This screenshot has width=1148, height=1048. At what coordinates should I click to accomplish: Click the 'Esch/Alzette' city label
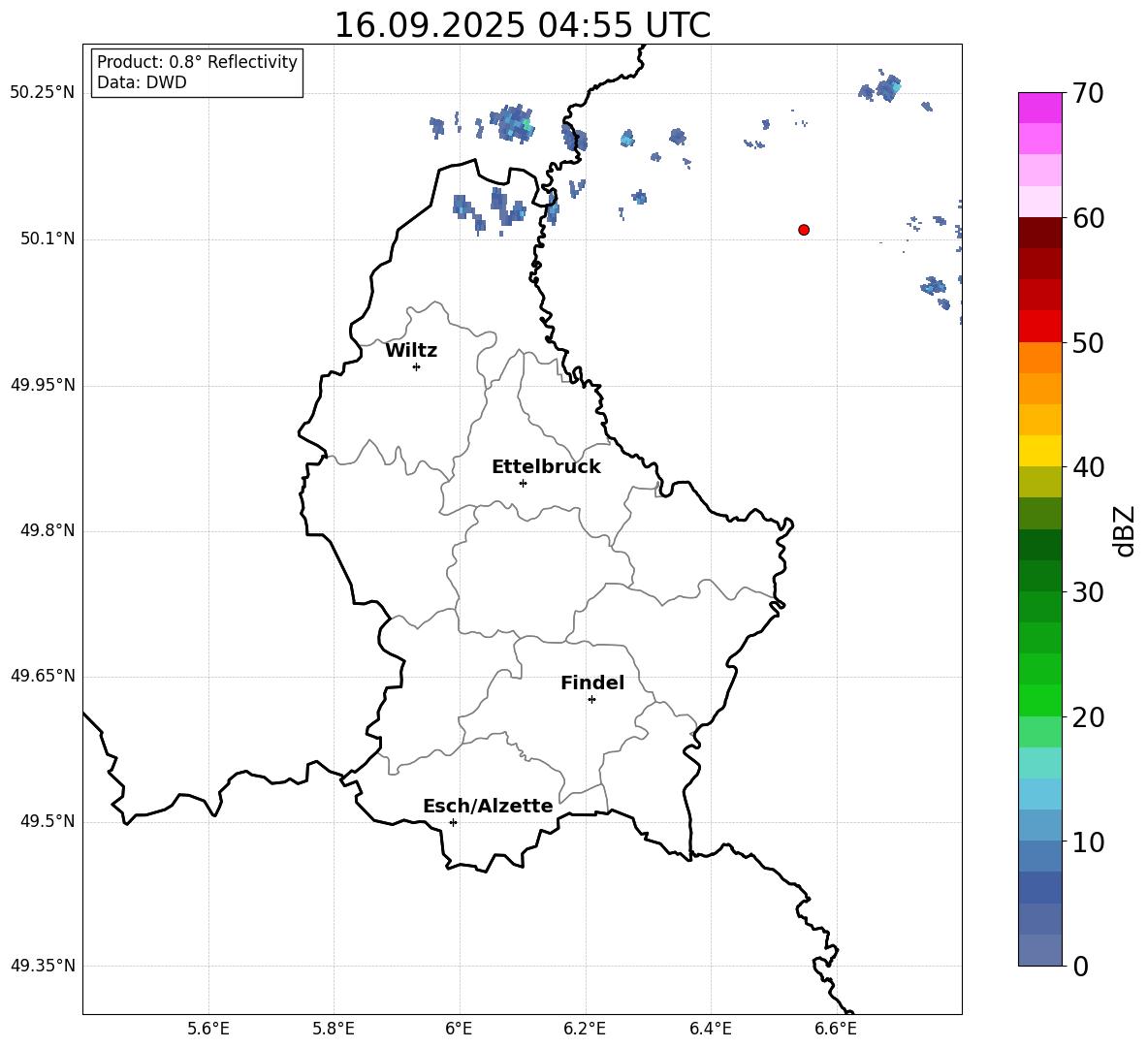489,806
